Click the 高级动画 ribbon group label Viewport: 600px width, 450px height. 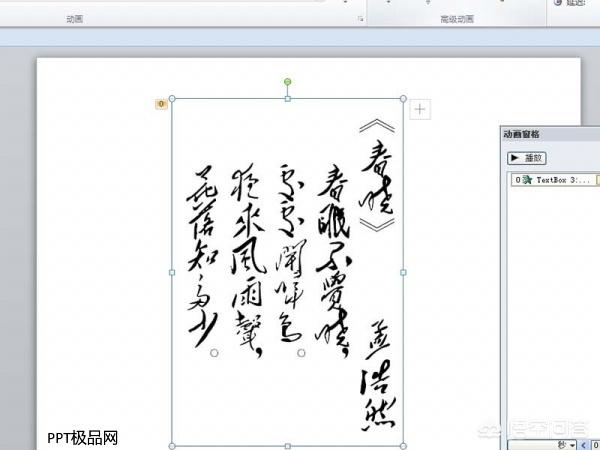point(457,19)
